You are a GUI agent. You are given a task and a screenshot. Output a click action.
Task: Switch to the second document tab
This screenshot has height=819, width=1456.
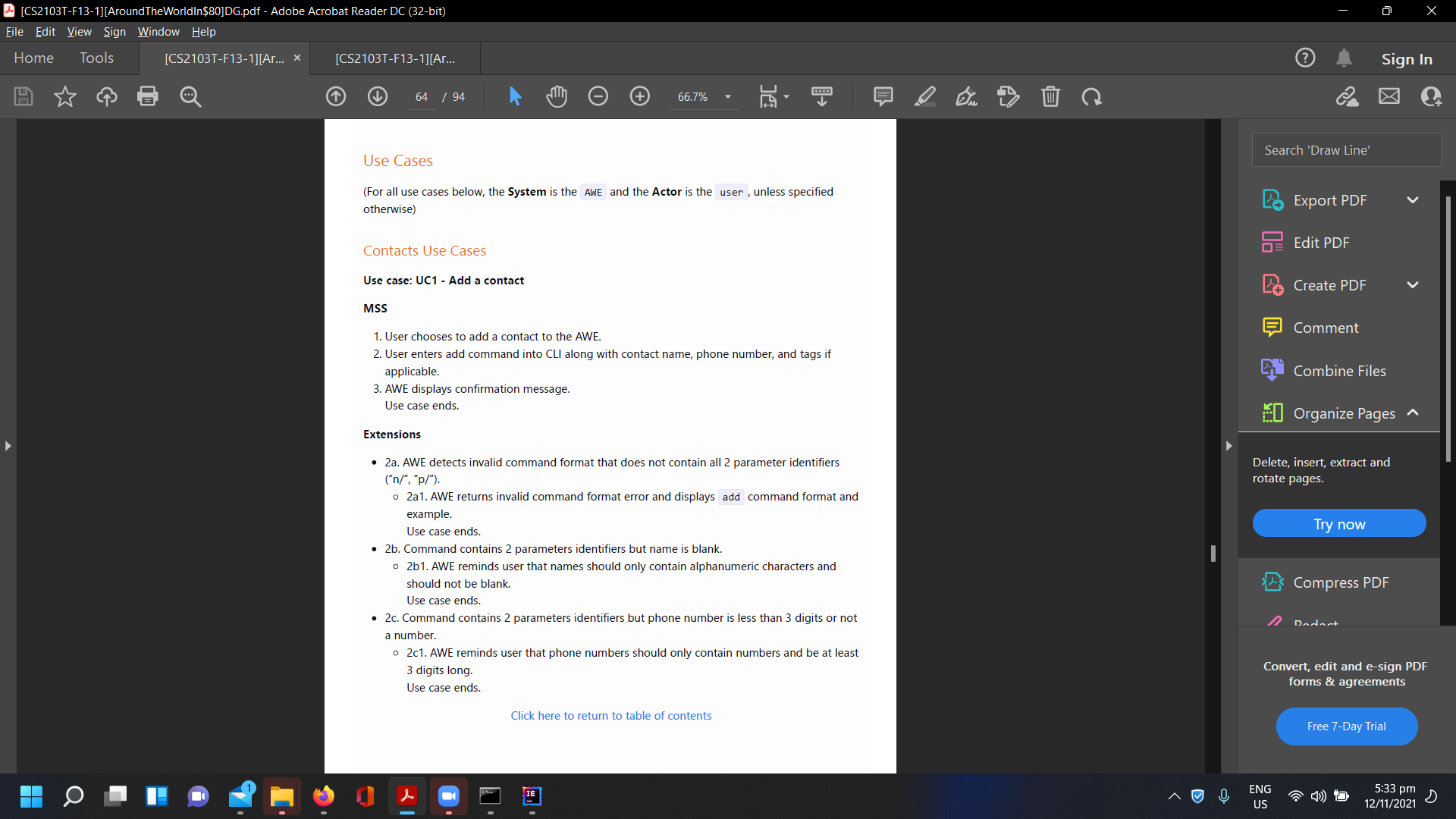coord(395,58)
